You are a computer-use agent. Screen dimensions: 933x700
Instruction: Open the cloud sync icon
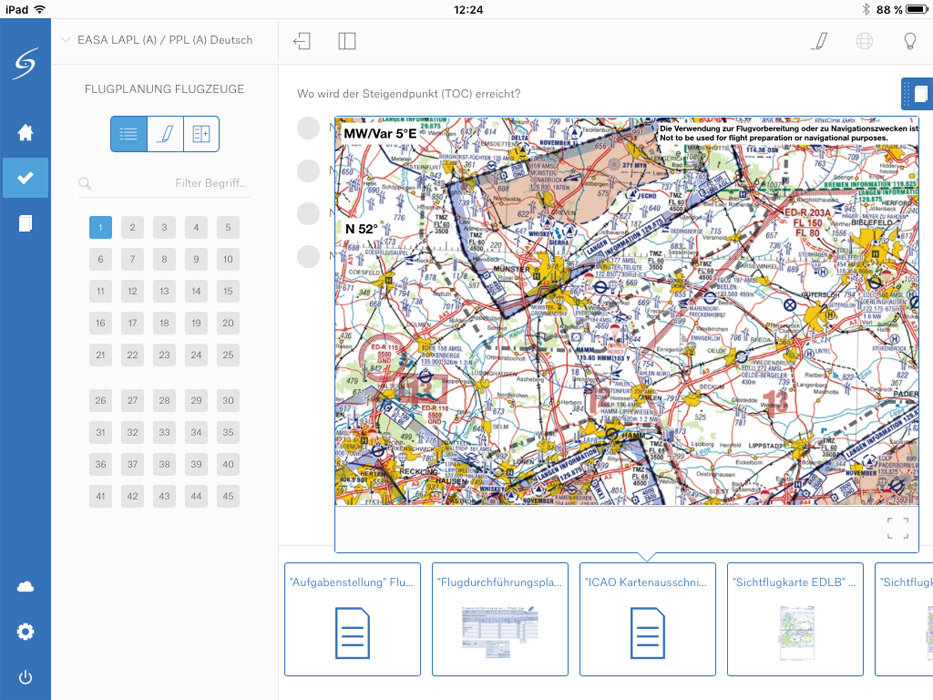click(25, 587)
